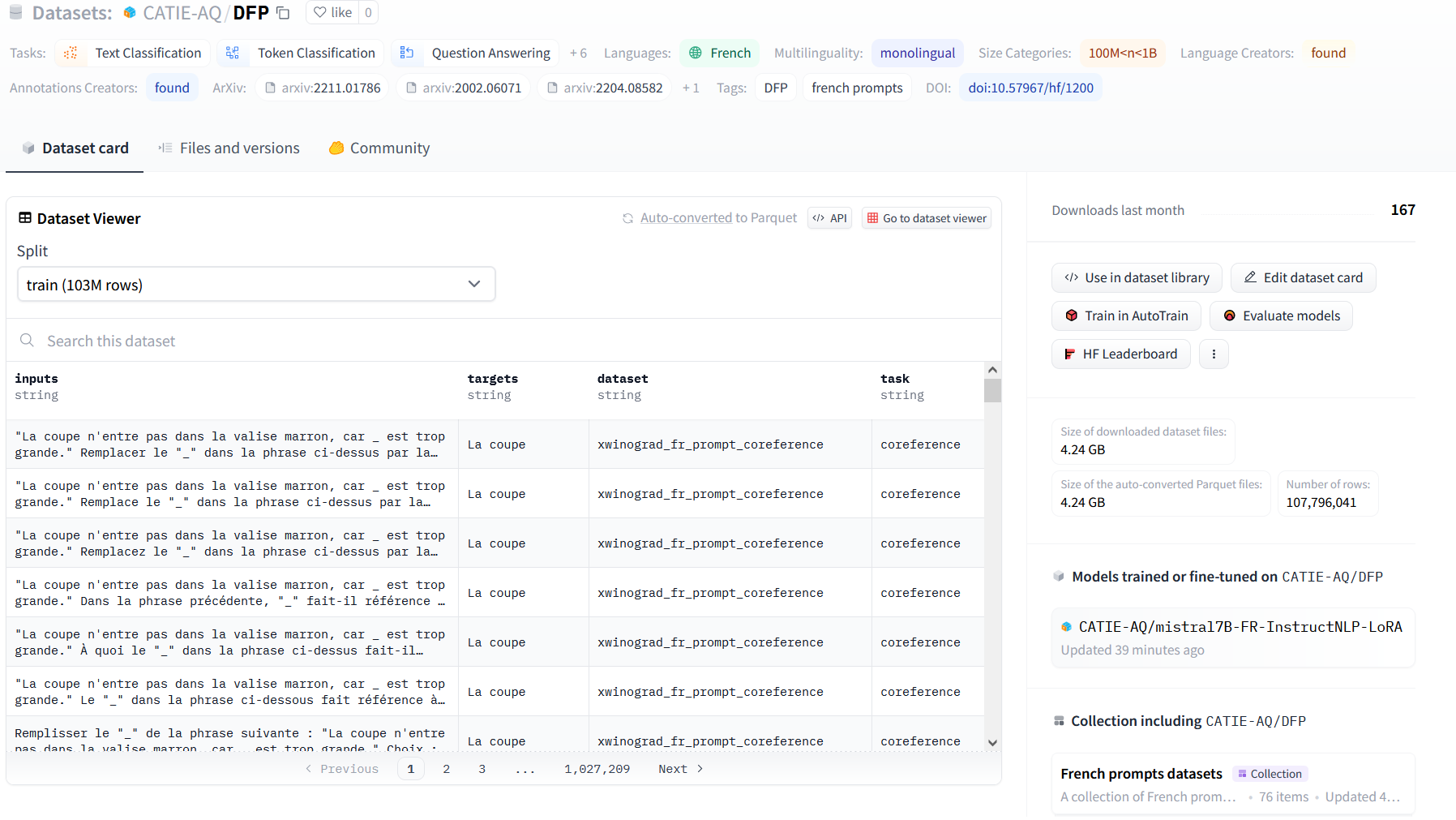Click the Dataset Viewer table icon
Image resolution: width=1456 pixels, height=820 pixels.
click(25, 218)
